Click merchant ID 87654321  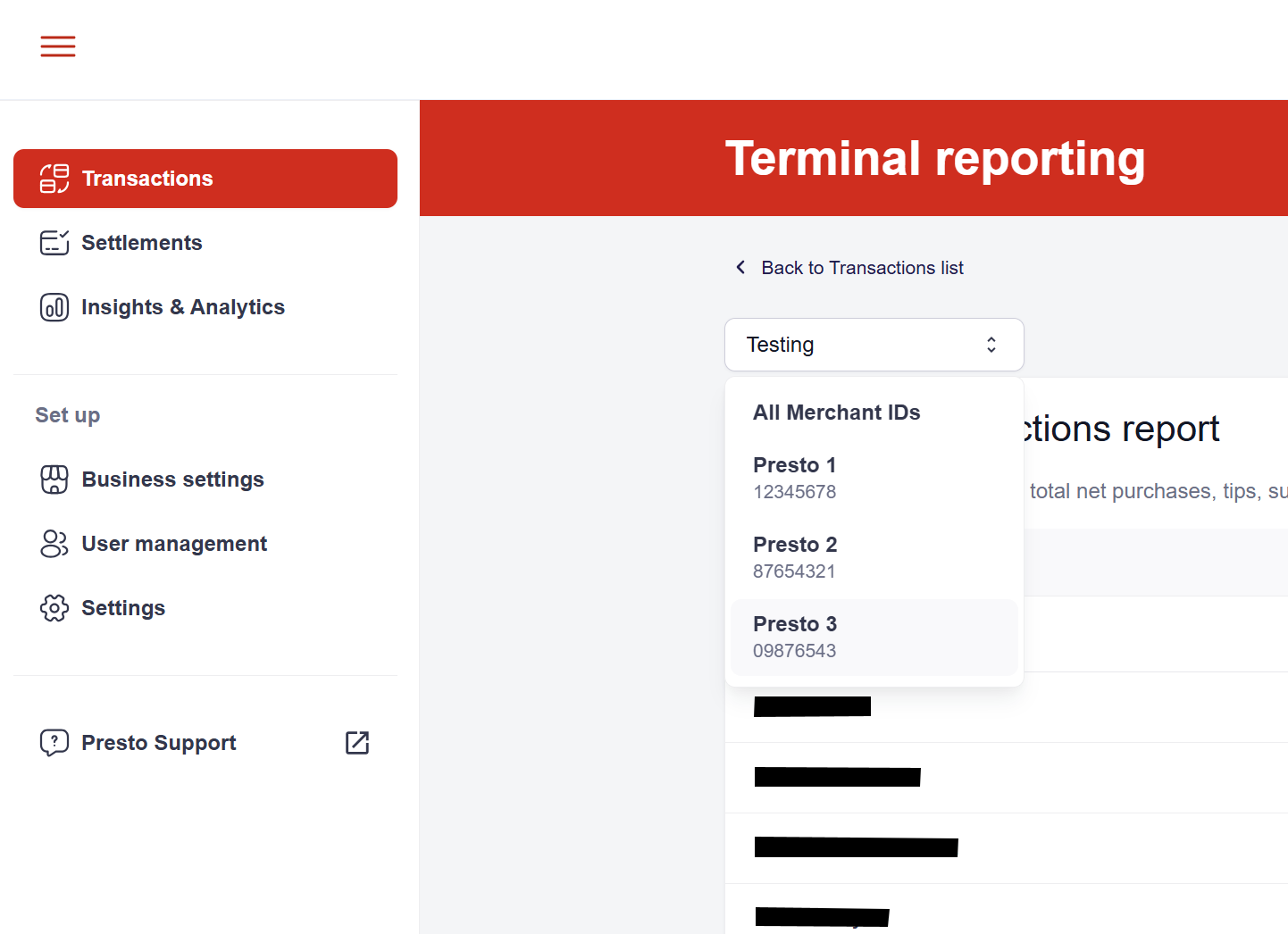[x=795, y=571]
